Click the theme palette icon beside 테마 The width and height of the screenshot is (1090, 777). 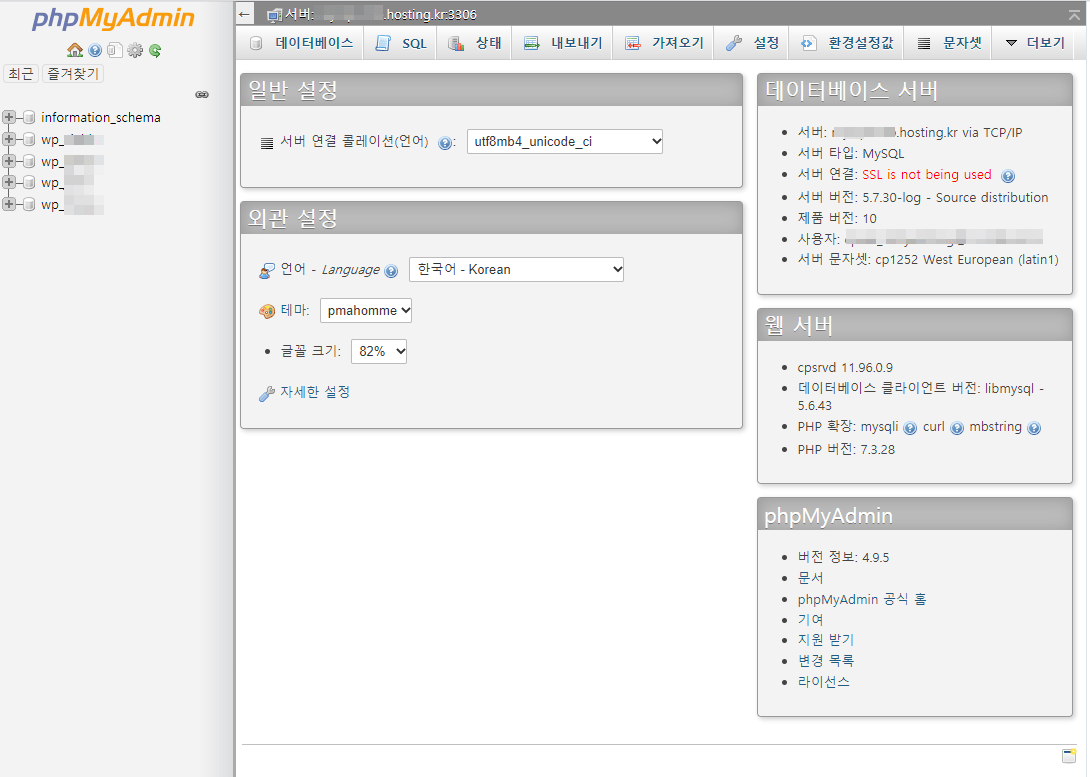[267, 311]
